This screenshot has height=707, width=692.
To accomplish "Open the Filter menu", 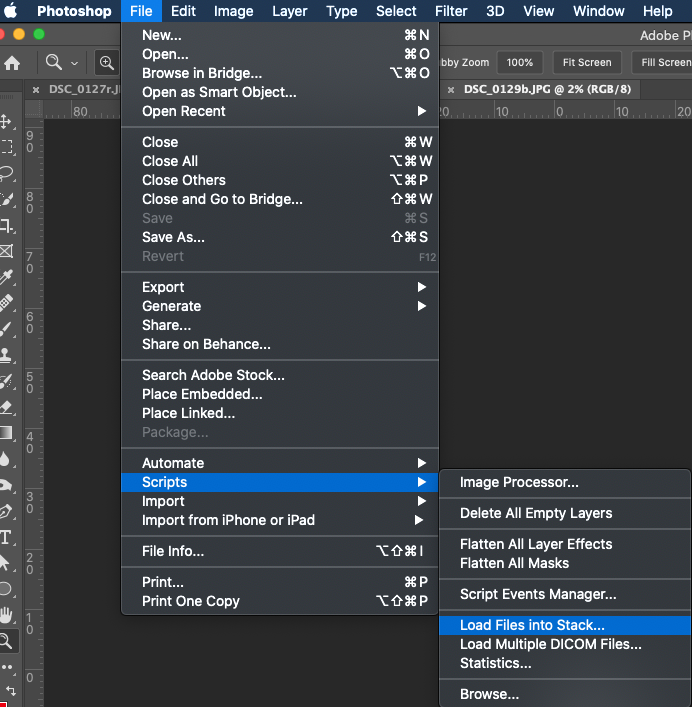I will [x=451, y=11].
